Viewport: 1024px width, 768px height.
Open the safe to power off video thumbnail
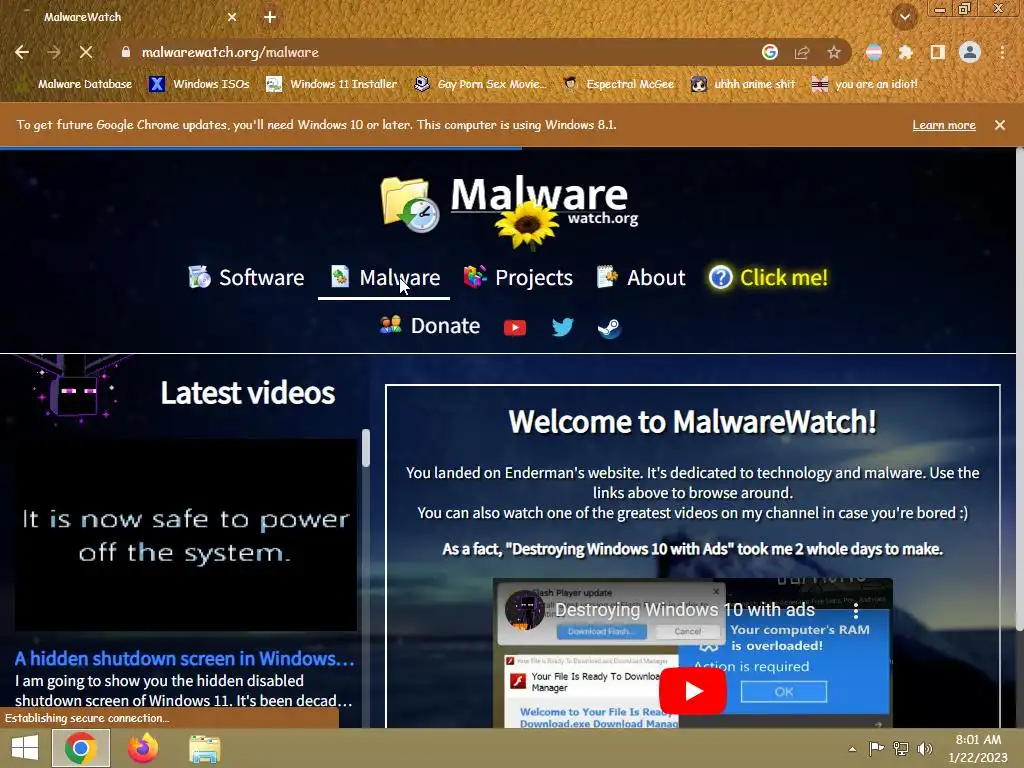point(186,536)
